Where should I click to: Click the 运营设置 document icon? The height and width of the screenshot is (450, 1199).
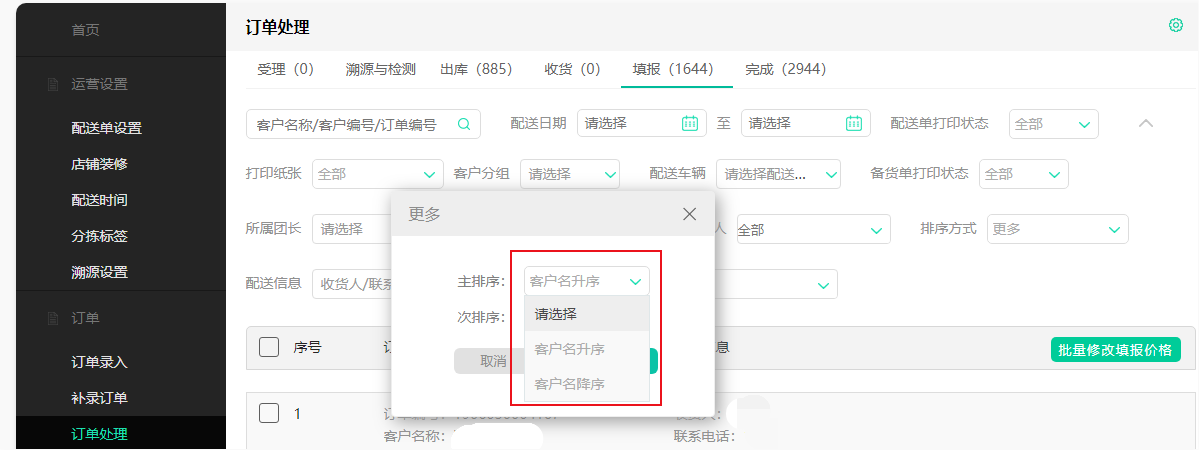coord(53,85)
